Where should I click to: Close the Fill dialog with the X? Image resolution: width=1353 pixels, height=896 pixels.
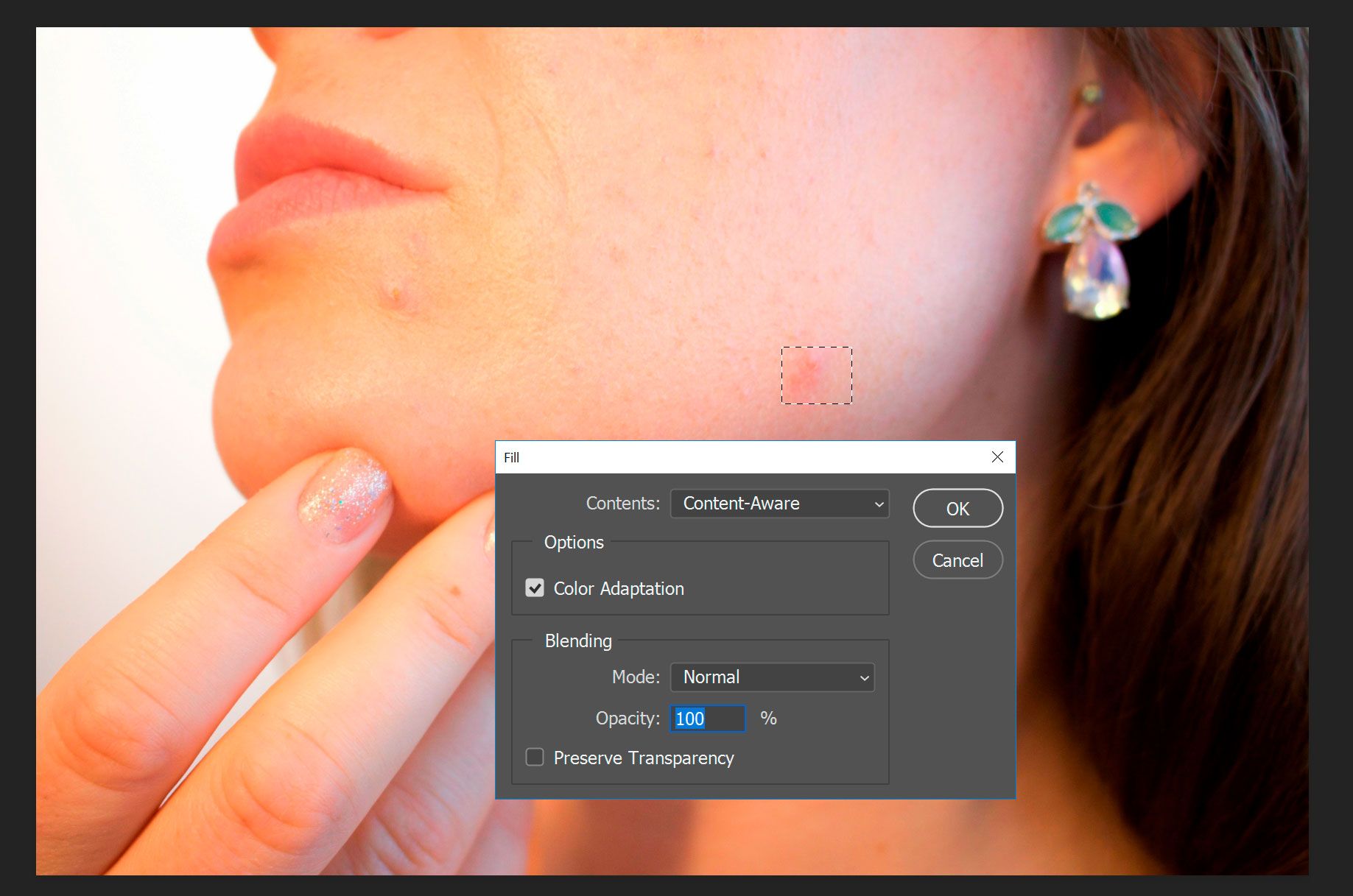[997, 457]
